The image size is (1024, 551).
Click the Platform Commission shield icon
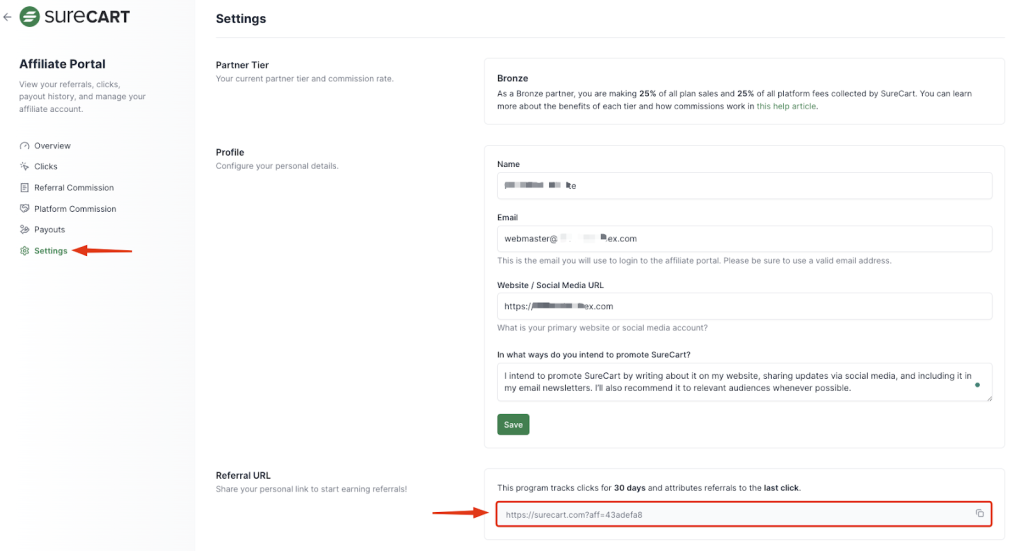point(24,208)
